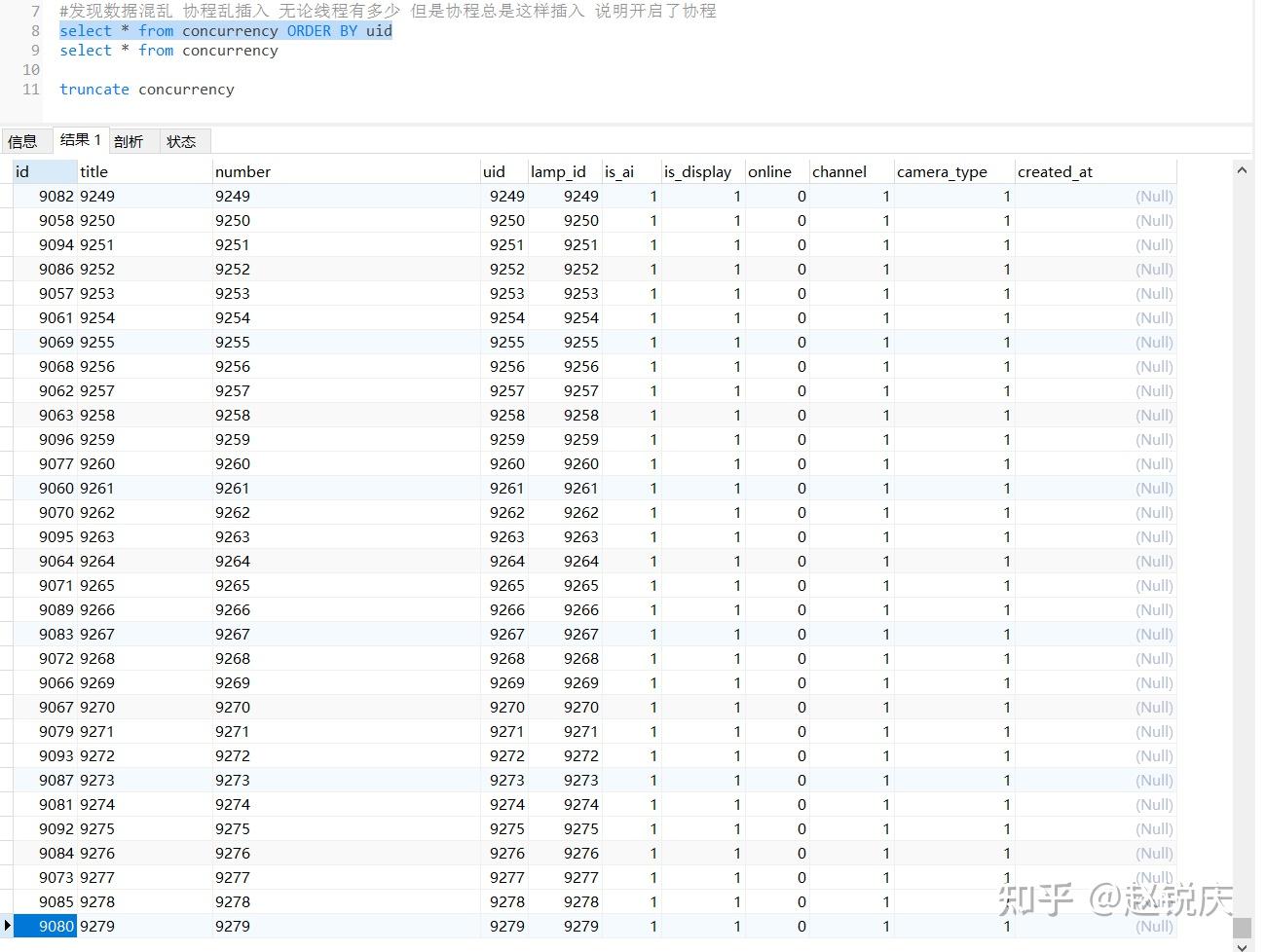Click the scrollbar up arrow
1266x952 pixels.
pos(1242,168)
